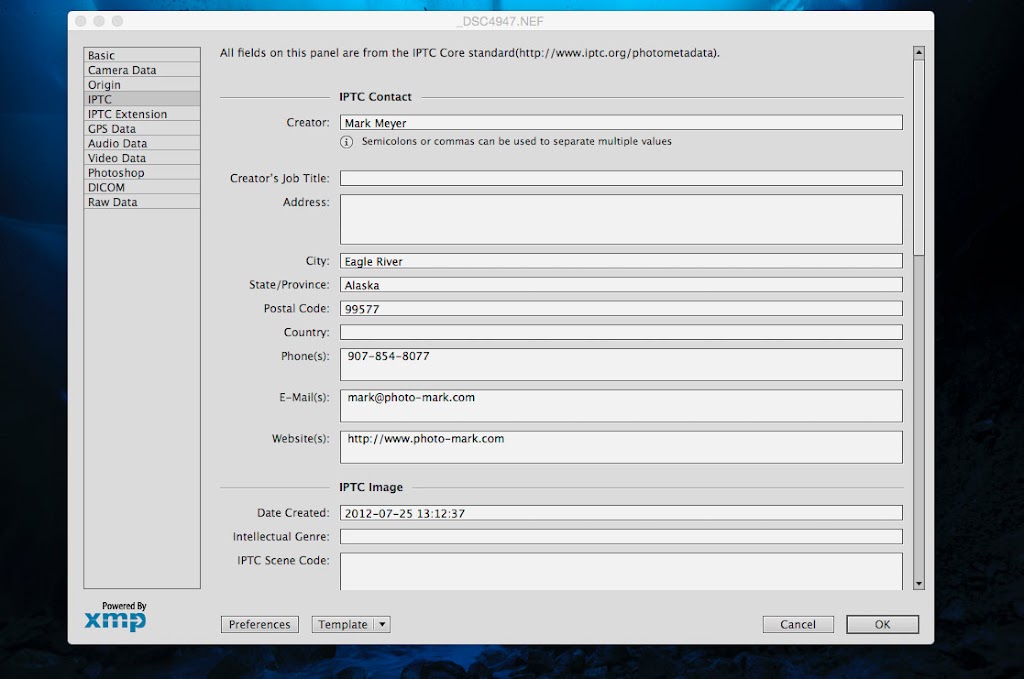Click the Website(s) field
The width and height of the screenshot is (1024, 679).
click(x=621, y=447)
